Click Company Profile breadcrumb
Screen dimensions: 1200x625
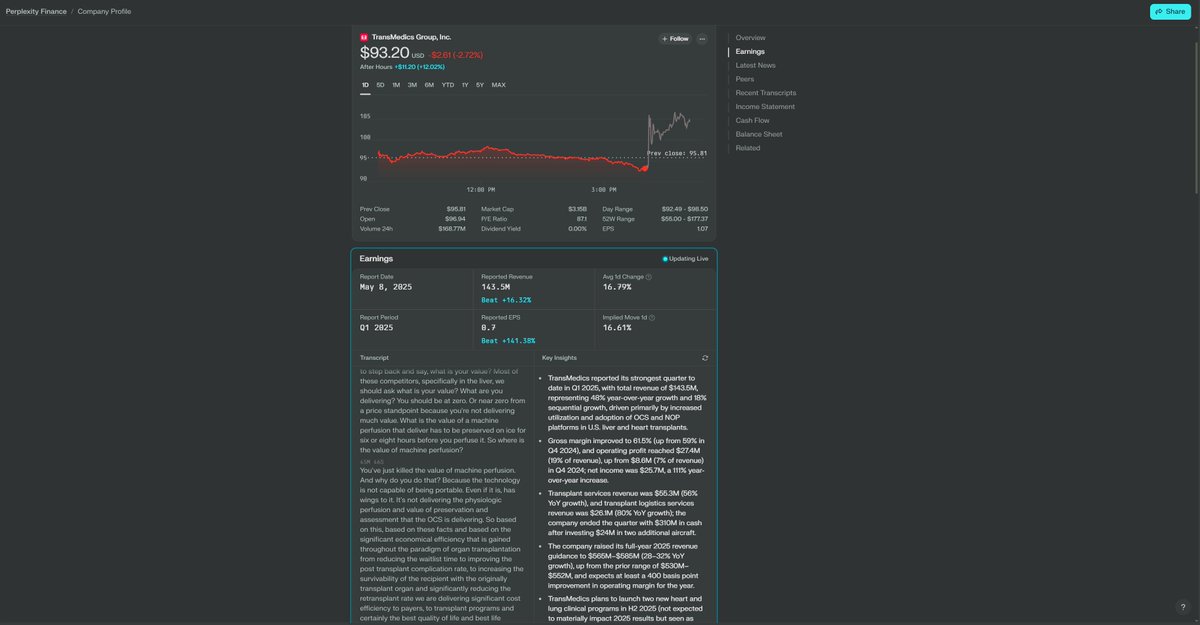[104, 11]
